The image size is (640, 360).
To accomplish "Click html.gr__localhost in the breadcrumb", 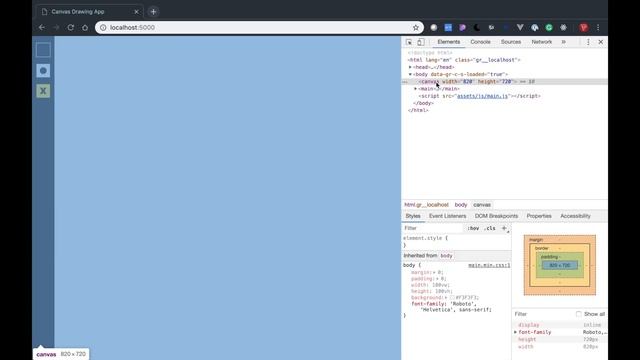I will [426, 205].
